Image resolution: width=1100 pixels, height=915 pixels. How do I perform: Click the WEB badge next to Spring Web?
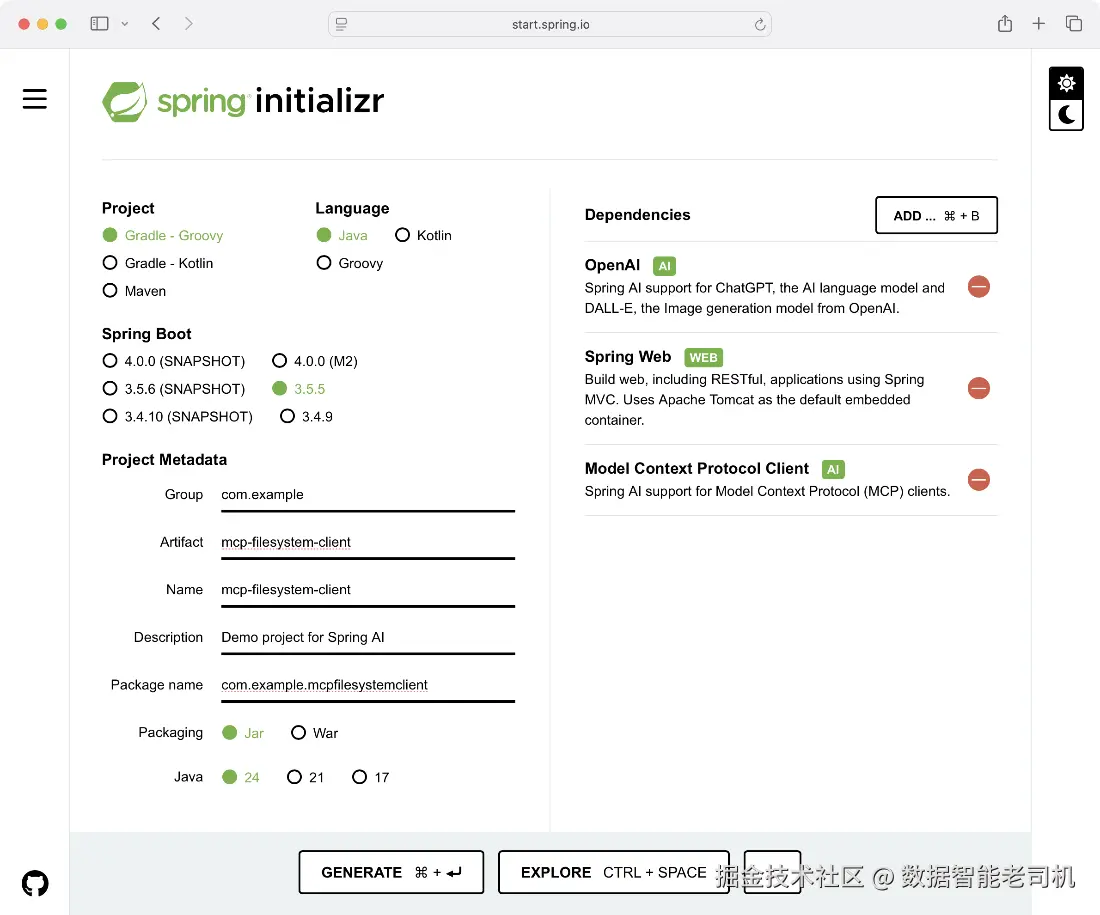(703, 357)
